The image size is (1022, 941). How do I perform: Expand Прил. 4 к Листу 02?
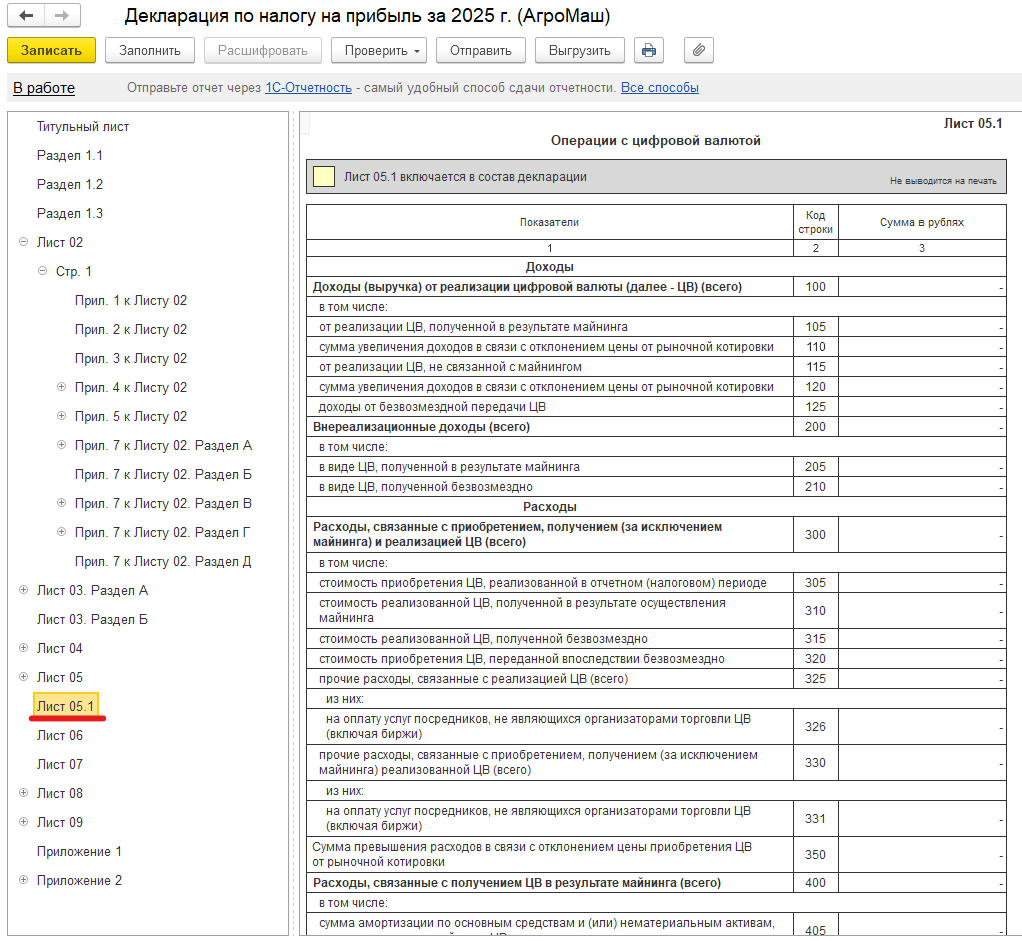coord(61,387)
